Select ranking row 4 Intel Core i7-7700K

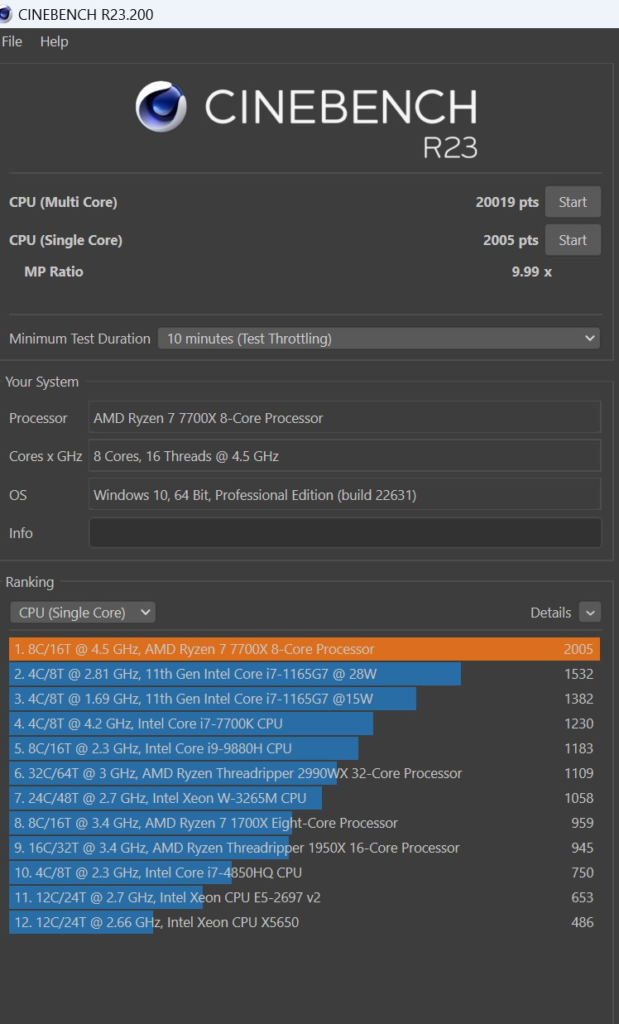click(x=304, y=724)
